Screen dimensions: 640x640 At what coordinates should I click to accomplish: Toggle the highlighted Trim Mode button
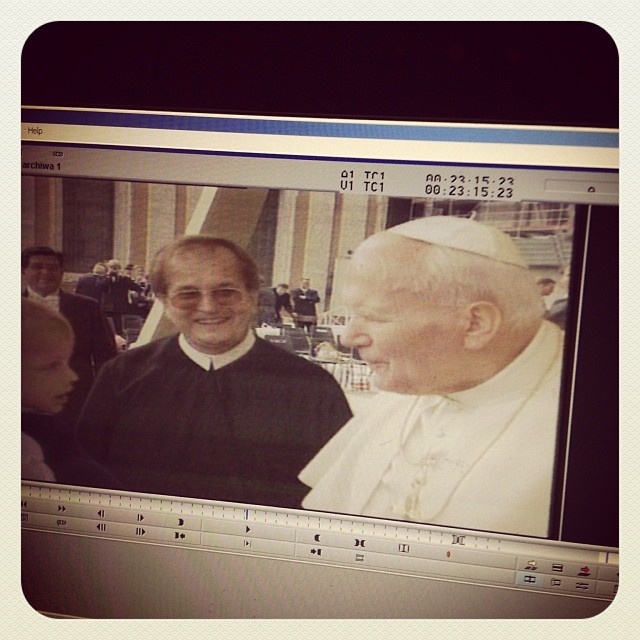tap(530, 579)
